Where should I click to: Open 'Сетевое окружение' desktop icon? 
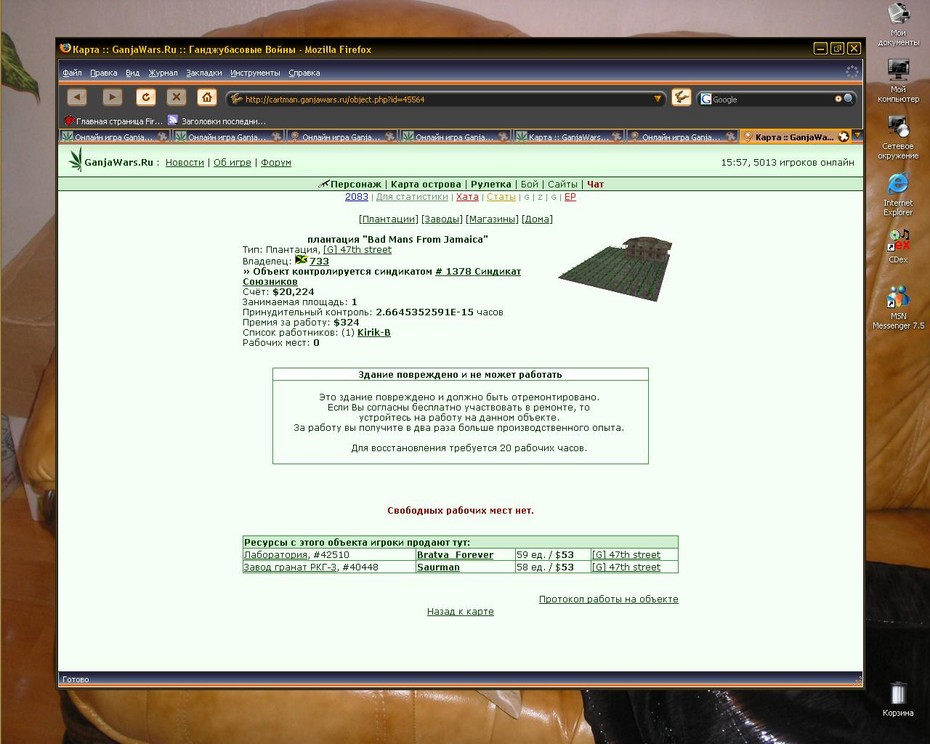pyautogui.click(x=898, y=138)
